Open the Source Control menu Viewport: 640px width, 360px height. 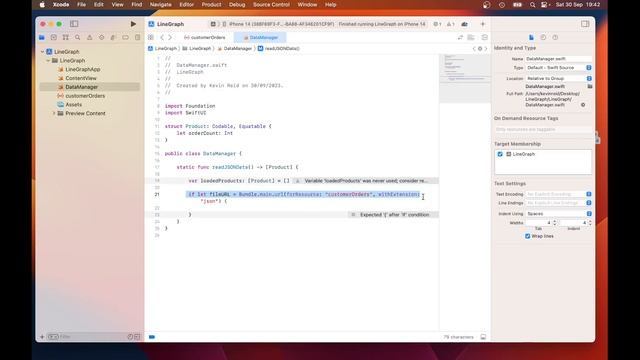[x=271, y=4]
